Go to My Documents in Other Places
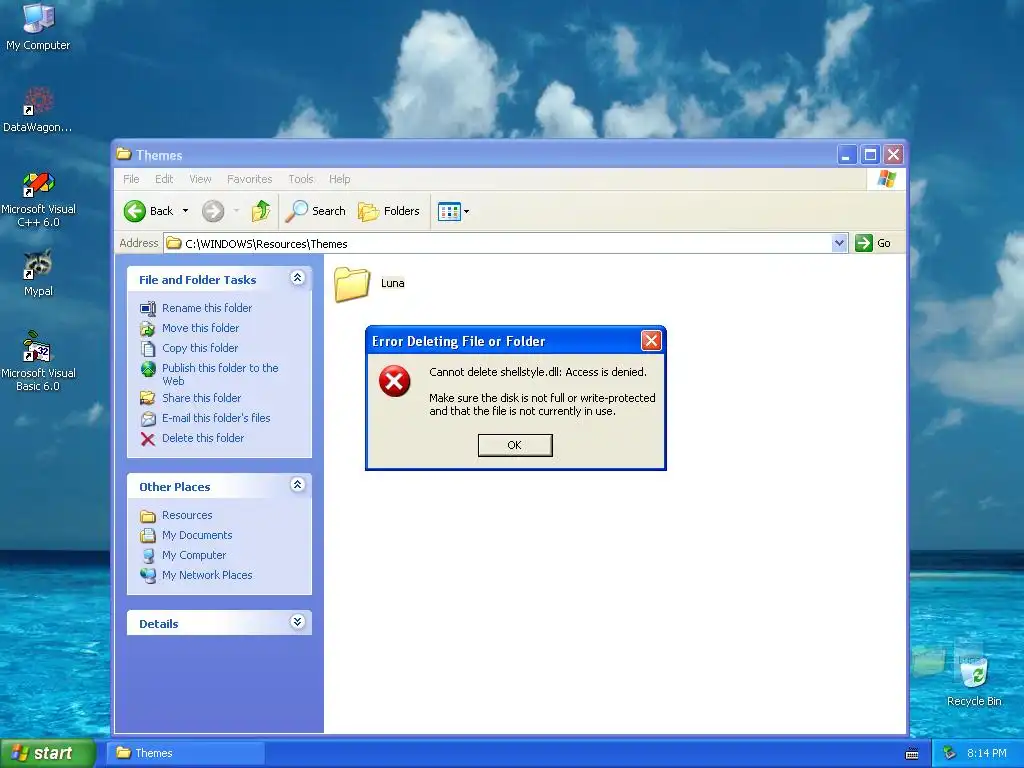This screenshot has width=1024, height=768. tap(197, 535)
